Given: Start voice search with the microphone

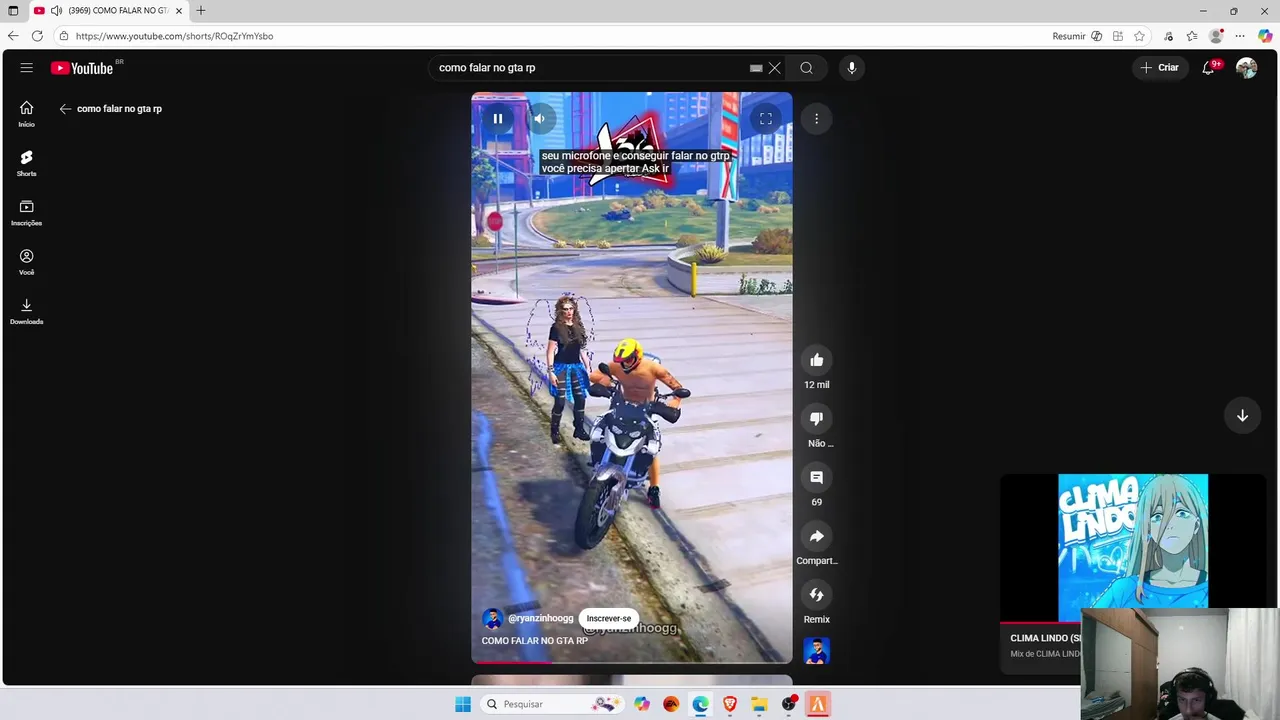Looking at the screenshot, I should pyautogui.click(x=852, y=68).
